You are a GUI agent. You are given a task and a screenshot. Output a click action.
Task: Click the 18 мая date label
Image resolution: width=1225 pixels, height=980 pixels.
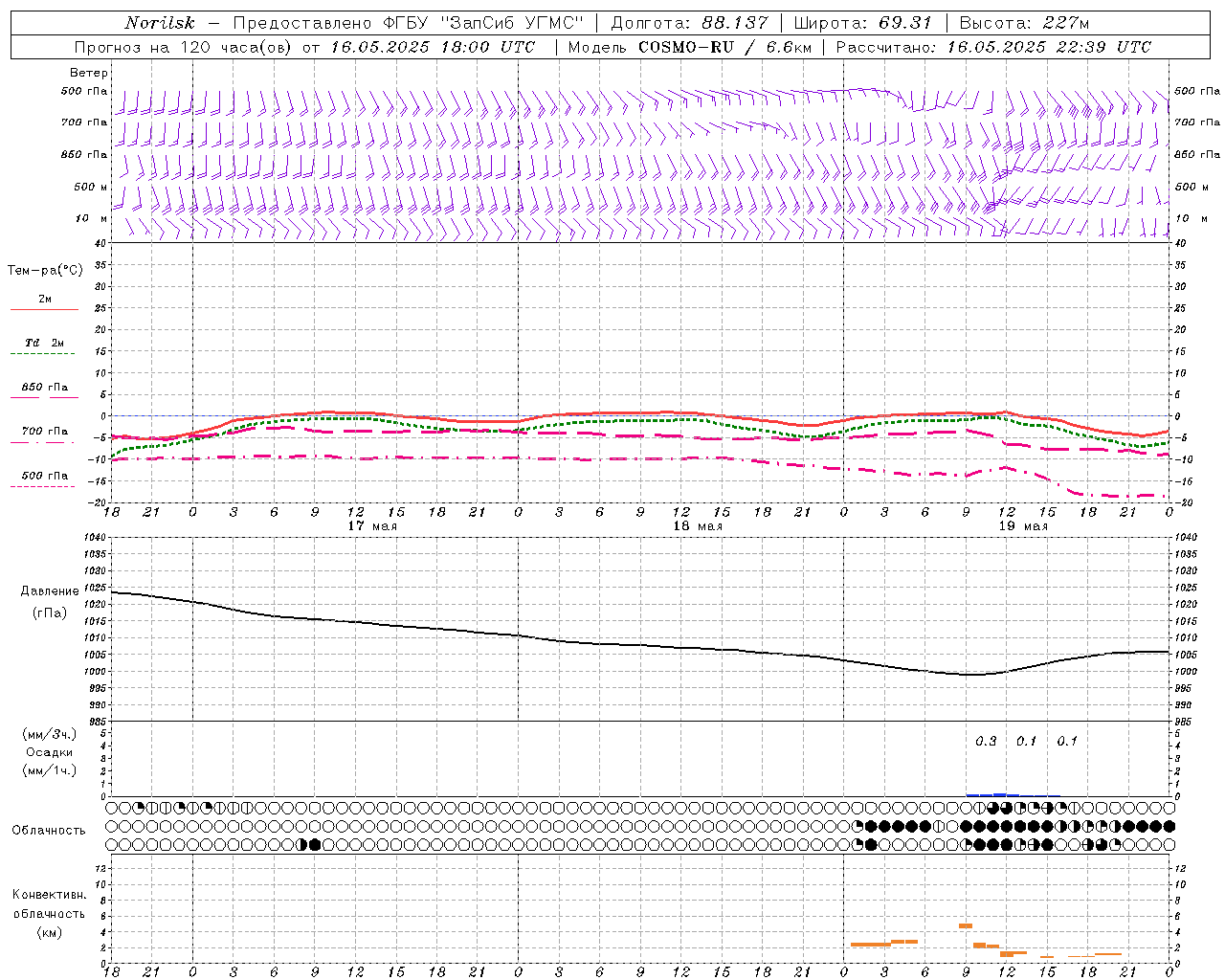(x=698, y=526)
